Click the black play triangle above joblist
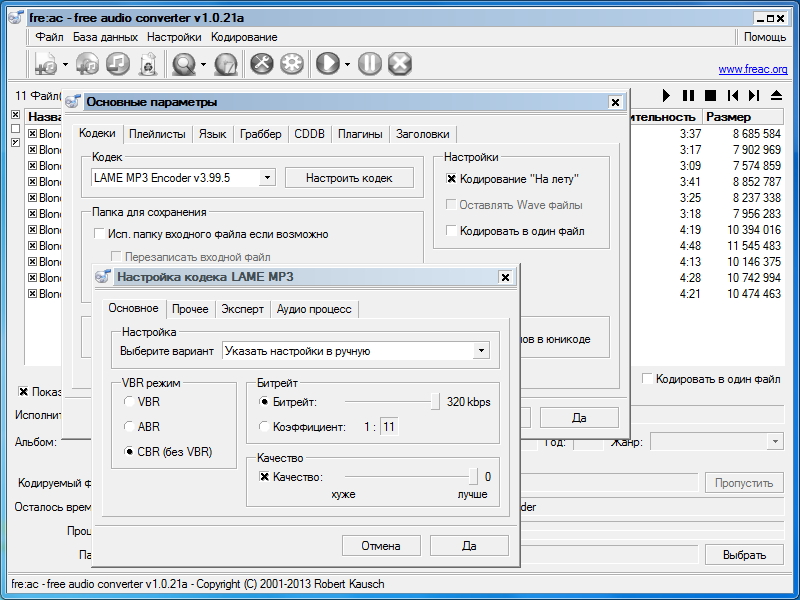 [x=666, y=95]
